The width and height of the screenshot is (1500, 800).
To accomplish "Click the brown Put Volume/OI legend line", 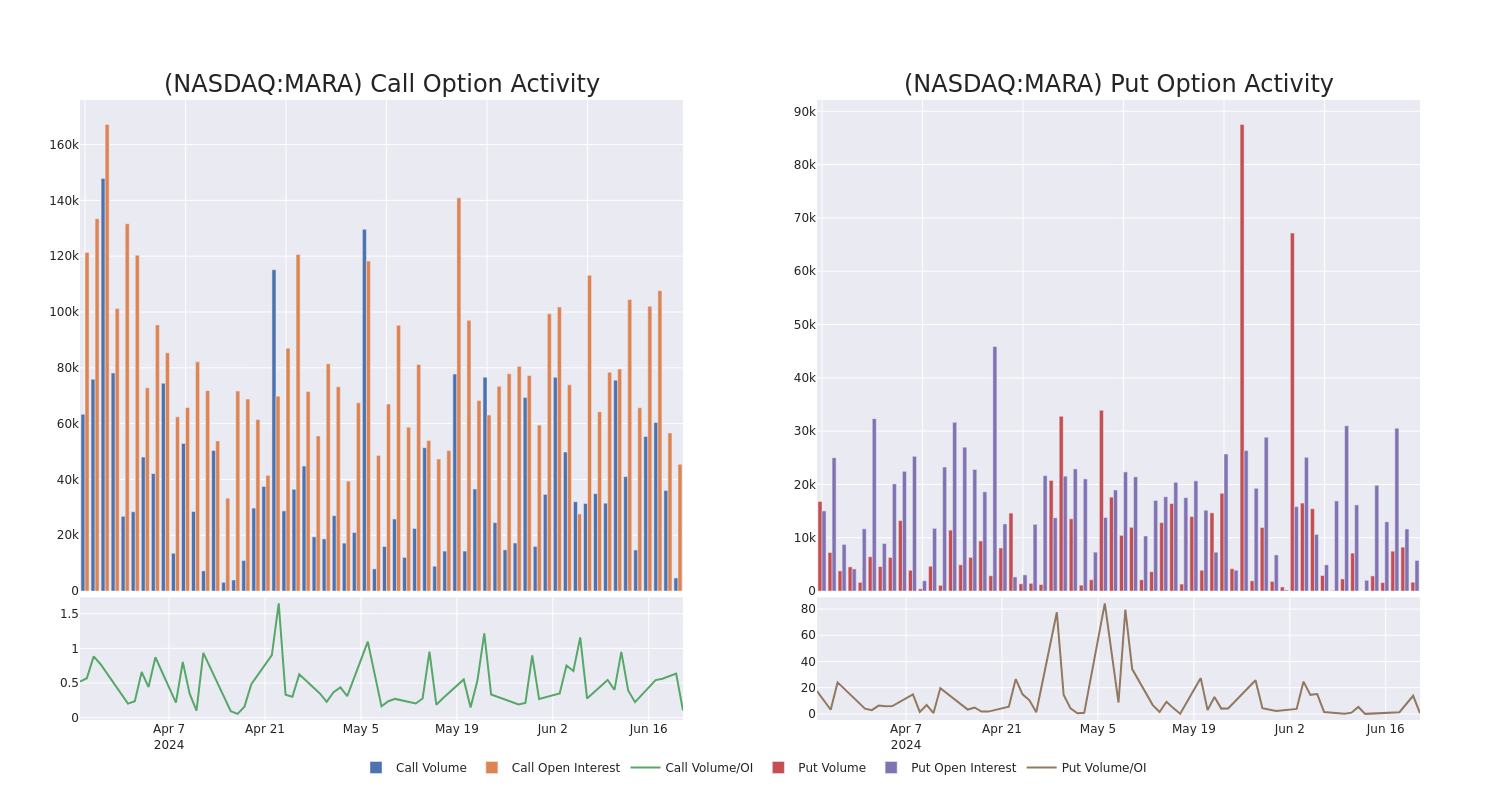I will click(1041, 768).
